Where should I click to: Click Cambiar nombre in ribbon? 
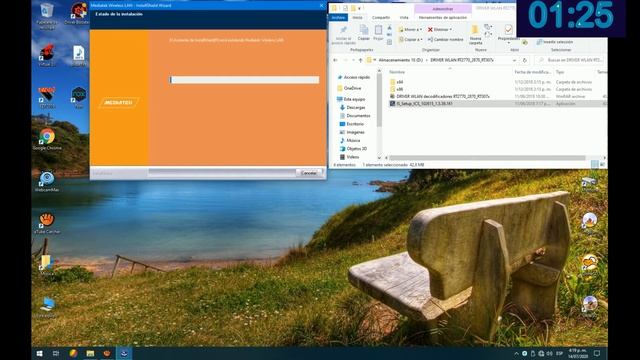click(x=445, y=40)
